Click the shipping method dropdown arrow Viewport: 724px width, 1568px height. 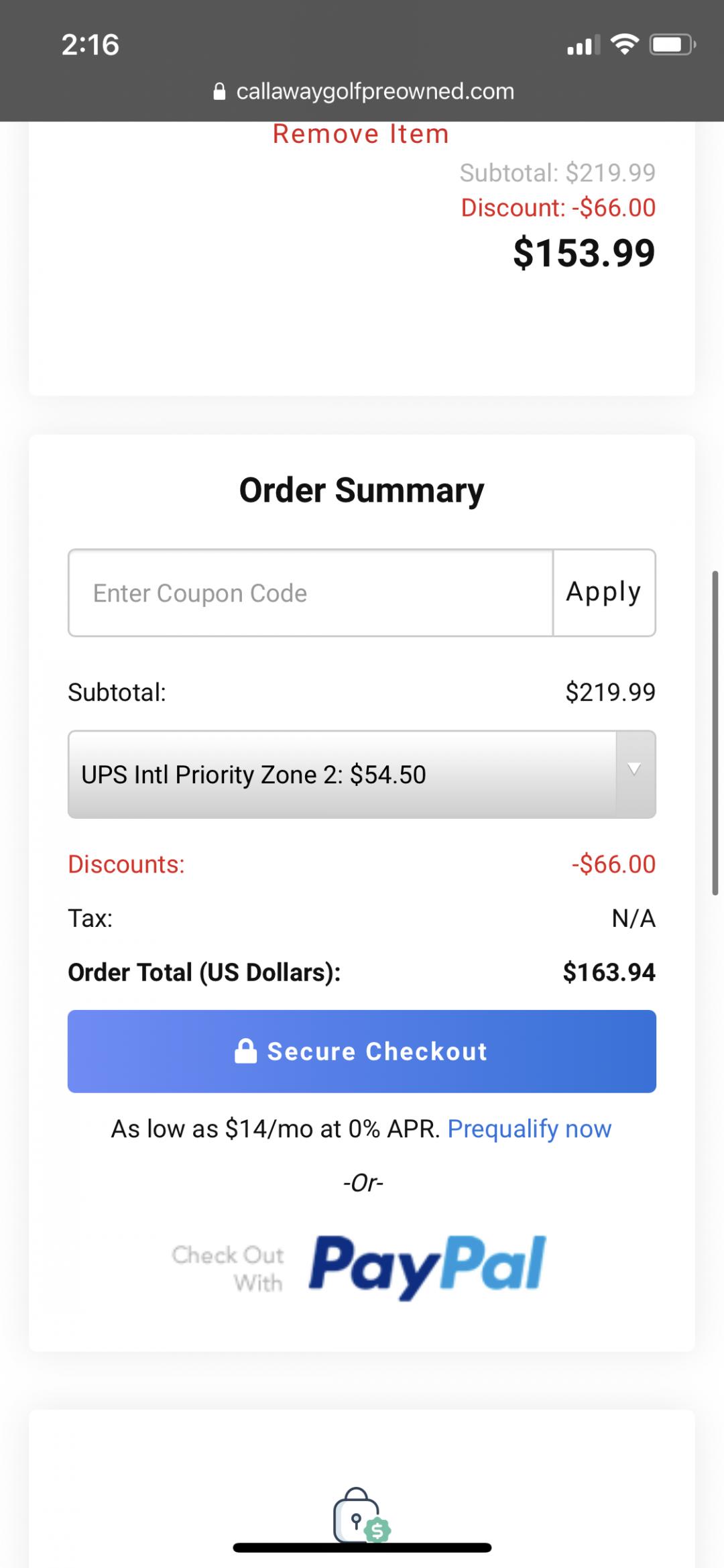pos(634,770)
